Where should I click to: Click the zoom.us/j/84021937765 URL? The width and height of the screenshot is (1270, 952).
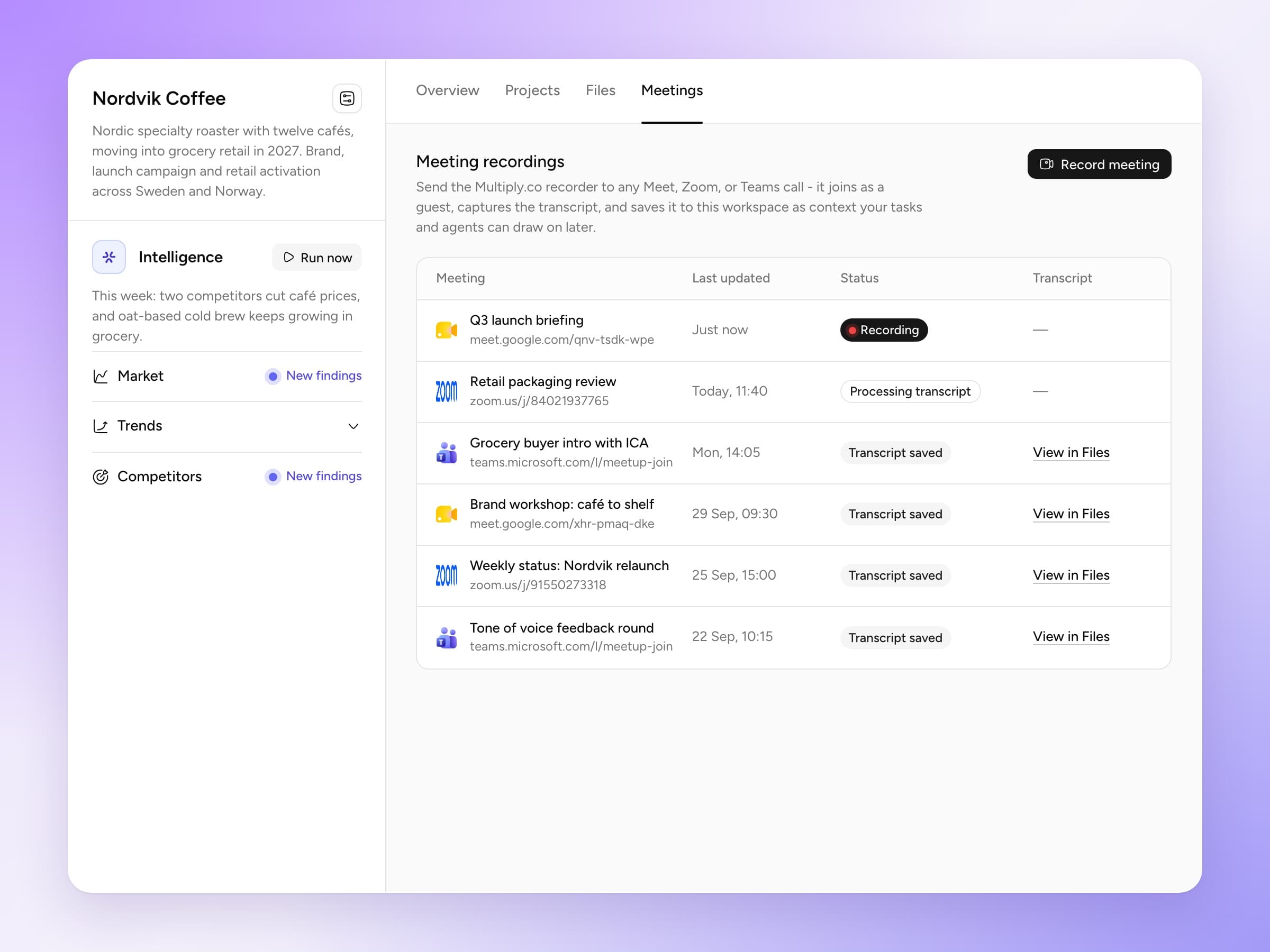pyautogui.click(x=539, y=401)
